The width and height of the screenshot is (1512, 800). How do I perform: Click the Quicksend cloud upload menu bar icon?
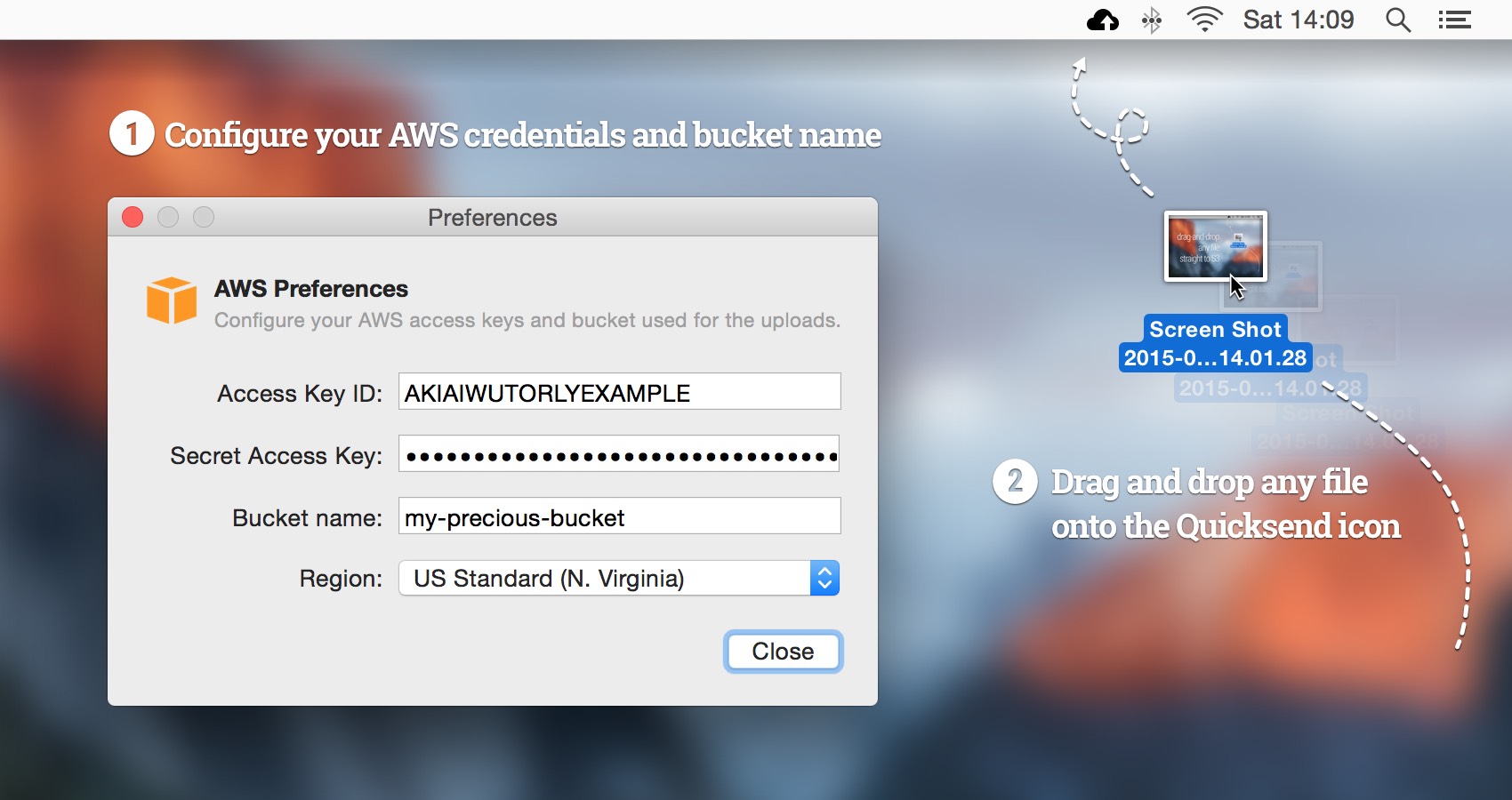tap(1103, 20)
